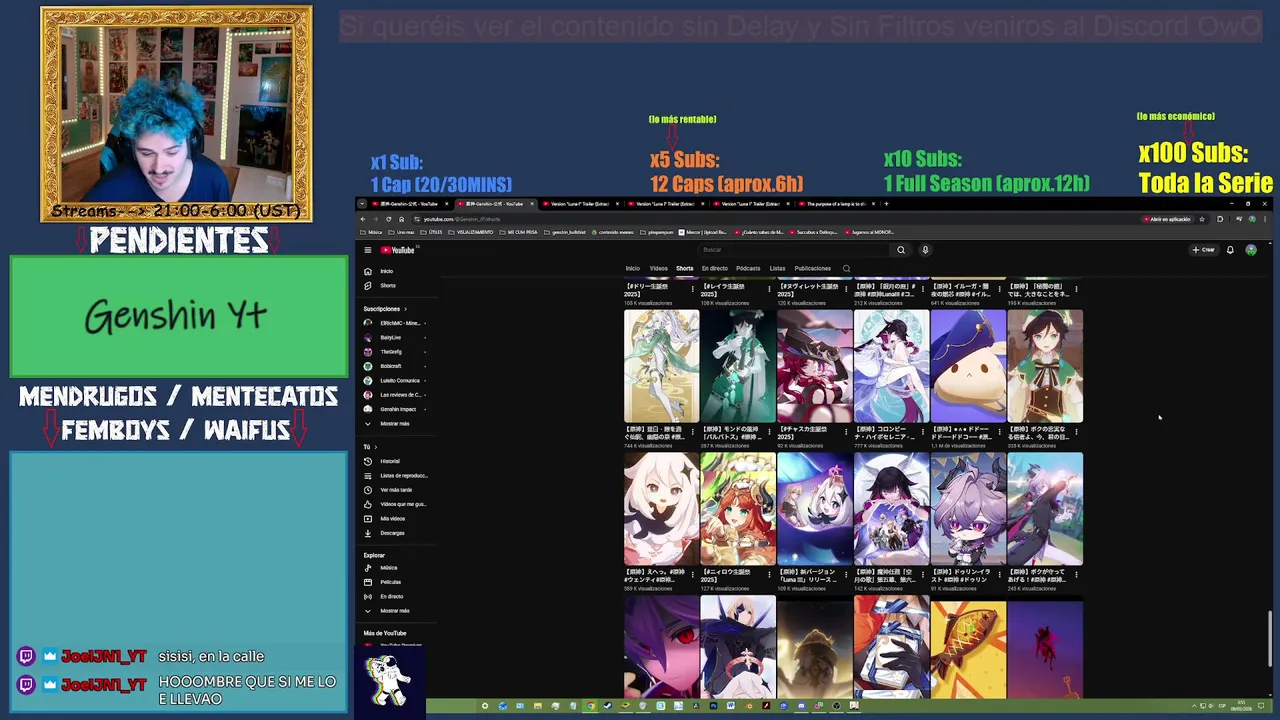Open options menu for 335 K views short
The height and width of the screenshot is (720, 1280).
1076,431
